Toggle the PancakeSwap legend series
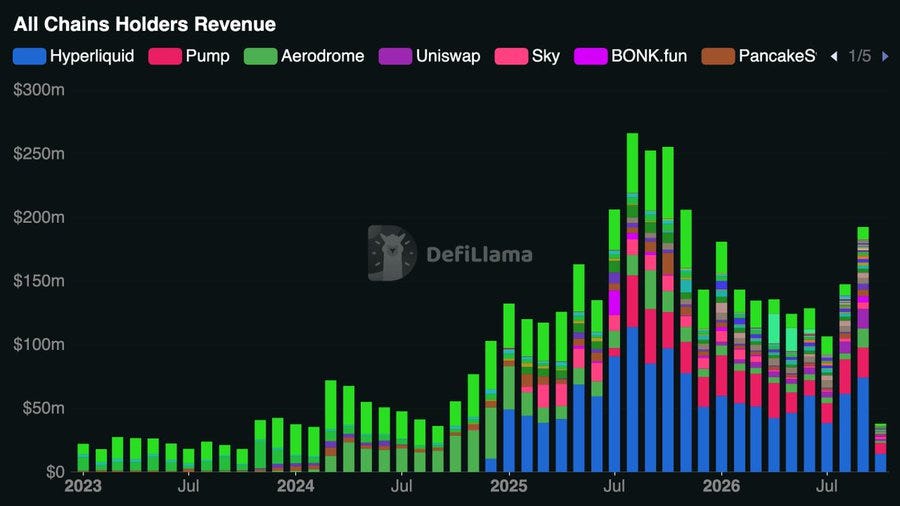The width and height of the screenshot is (900, 506). [x=759, y=56]
